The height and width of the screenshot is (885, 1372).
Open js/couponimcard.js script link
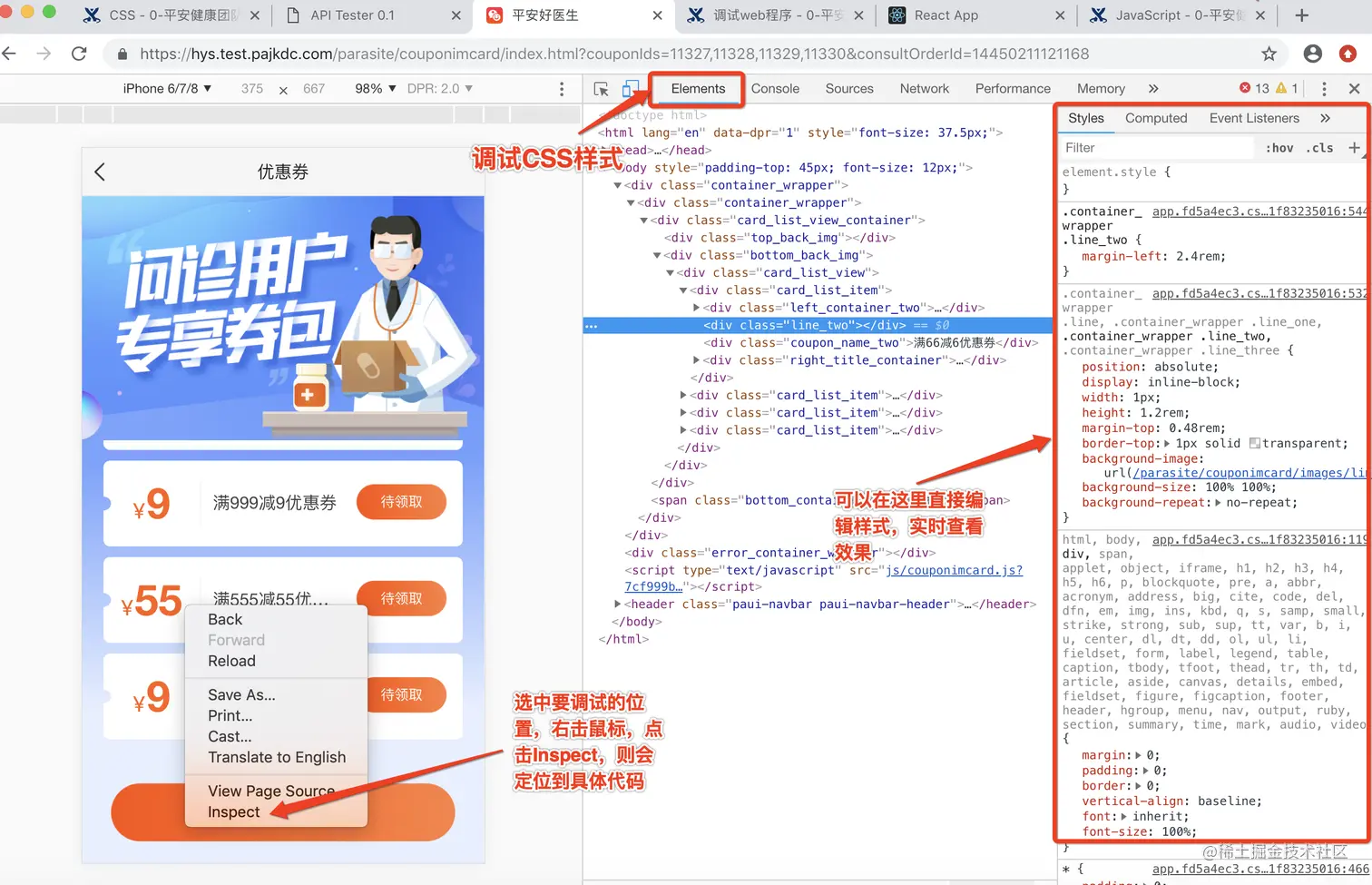(x=954, y=570)
